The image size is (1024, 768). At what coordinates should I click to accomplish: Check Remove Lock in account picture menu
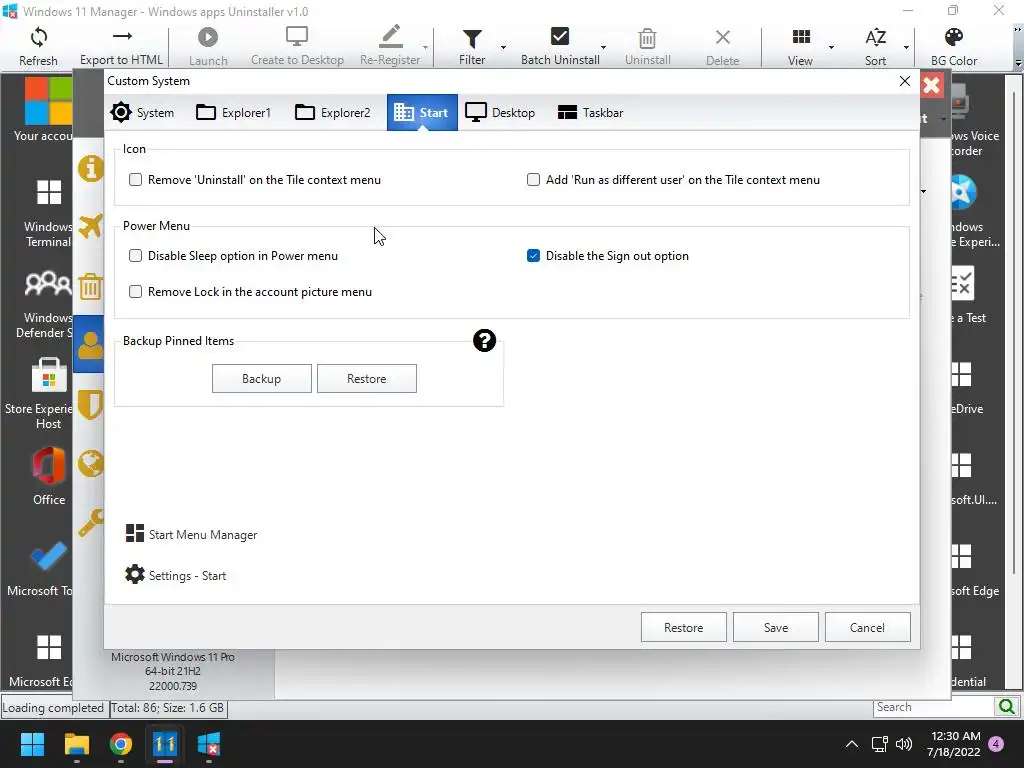[x=135, y=292]
